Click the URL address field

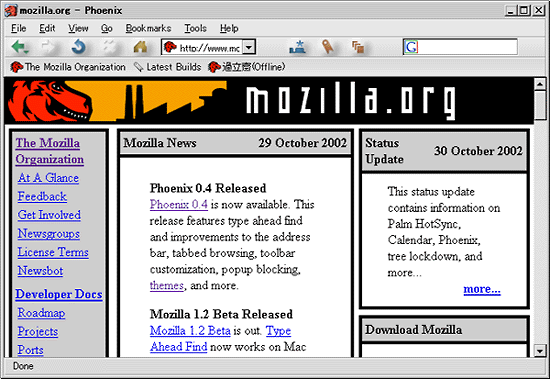click(210, 47)
